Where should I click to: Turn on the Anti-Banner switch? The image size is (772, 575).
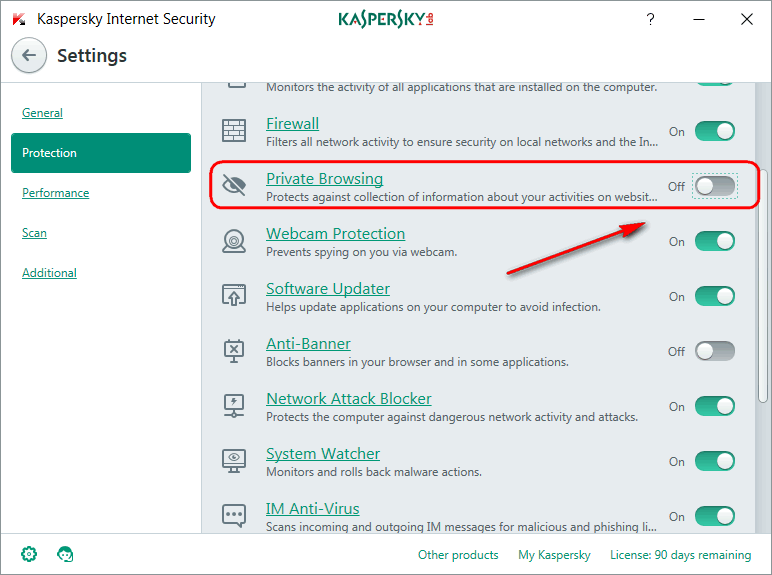715,351
